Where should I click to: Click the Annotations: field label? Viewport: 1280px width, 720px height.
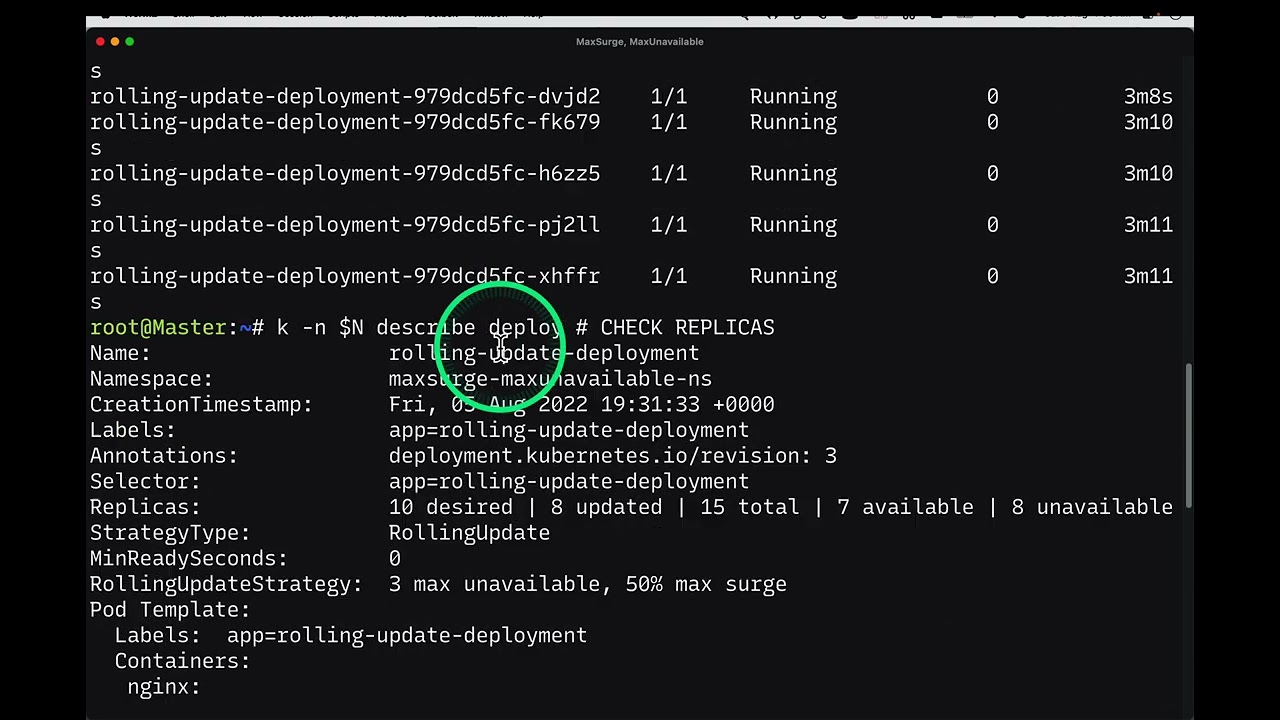point(164,456)
